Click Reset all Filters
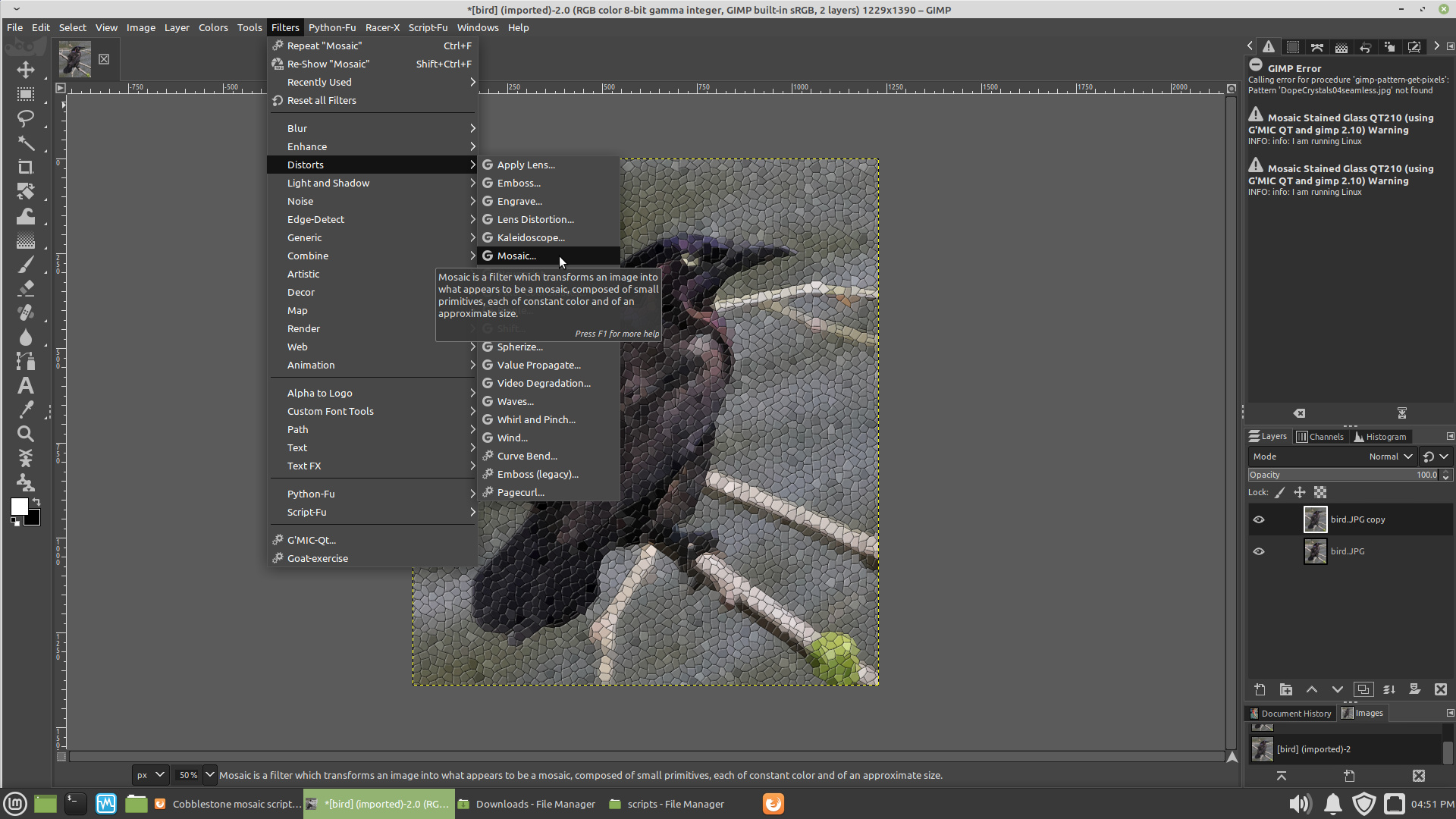This screenshot has width=1456, height=819. click(x=373, y=100)
